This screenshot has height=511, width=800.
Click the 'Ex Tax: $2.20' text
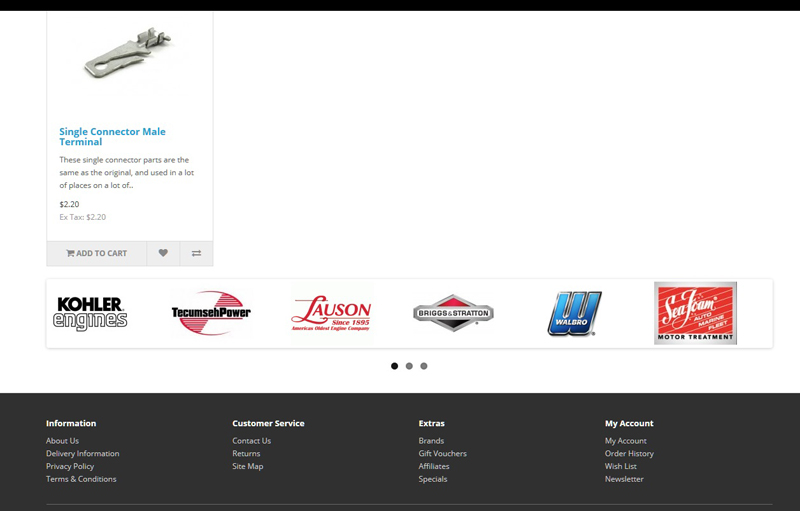[x=83, y=217]
